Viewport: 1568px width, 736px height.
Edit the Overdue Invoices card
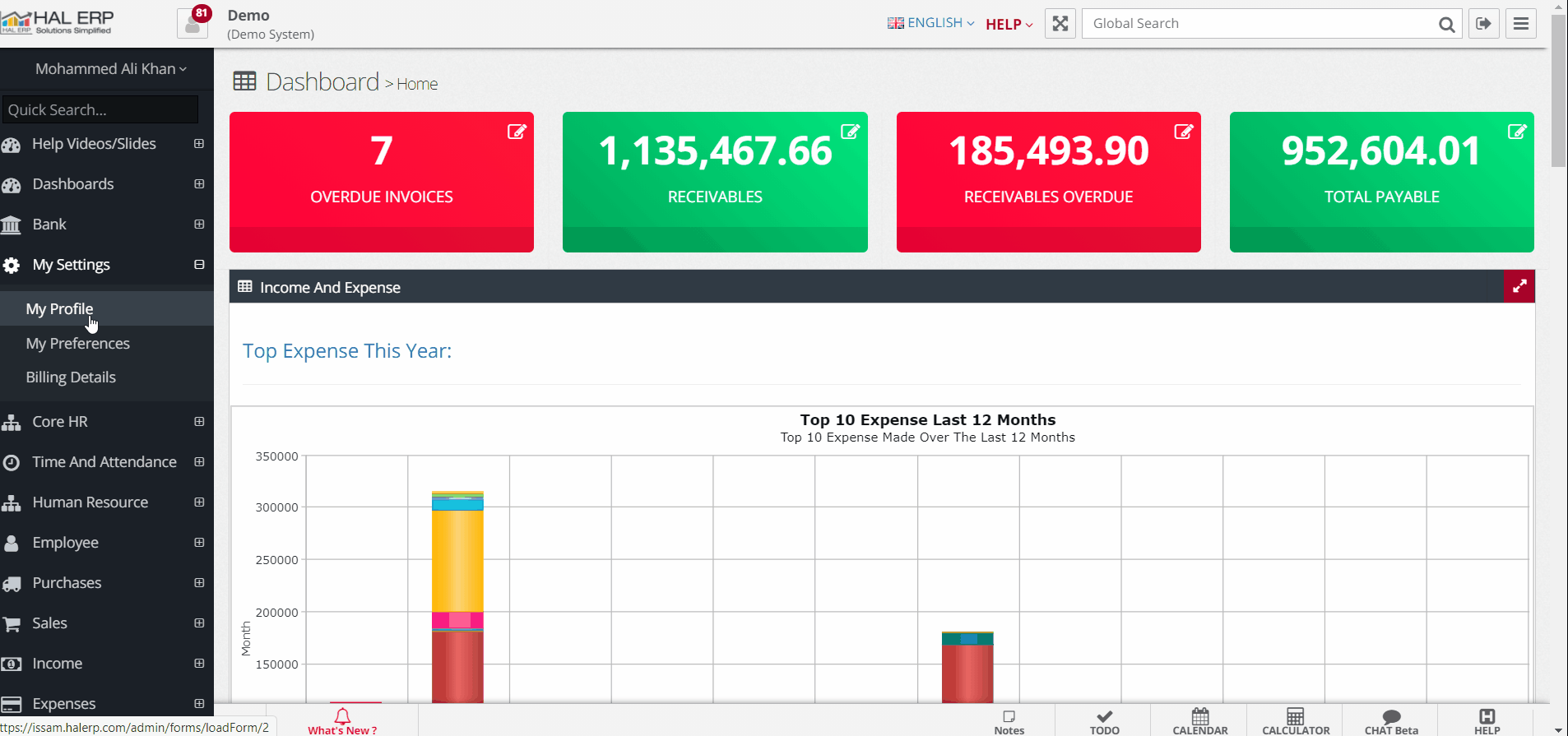pos(517,132)
